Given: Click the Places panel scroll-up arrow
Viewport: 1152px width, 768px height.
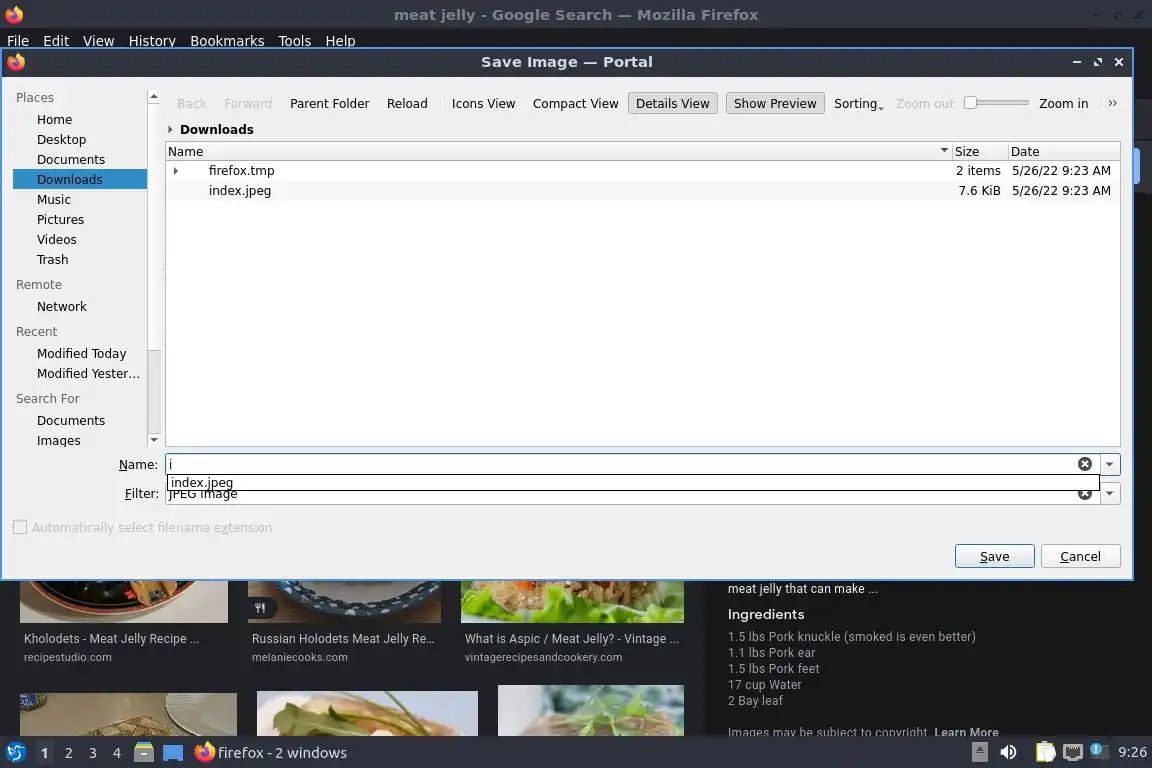Looking at the screenshot, I should (x=154, y=96).
